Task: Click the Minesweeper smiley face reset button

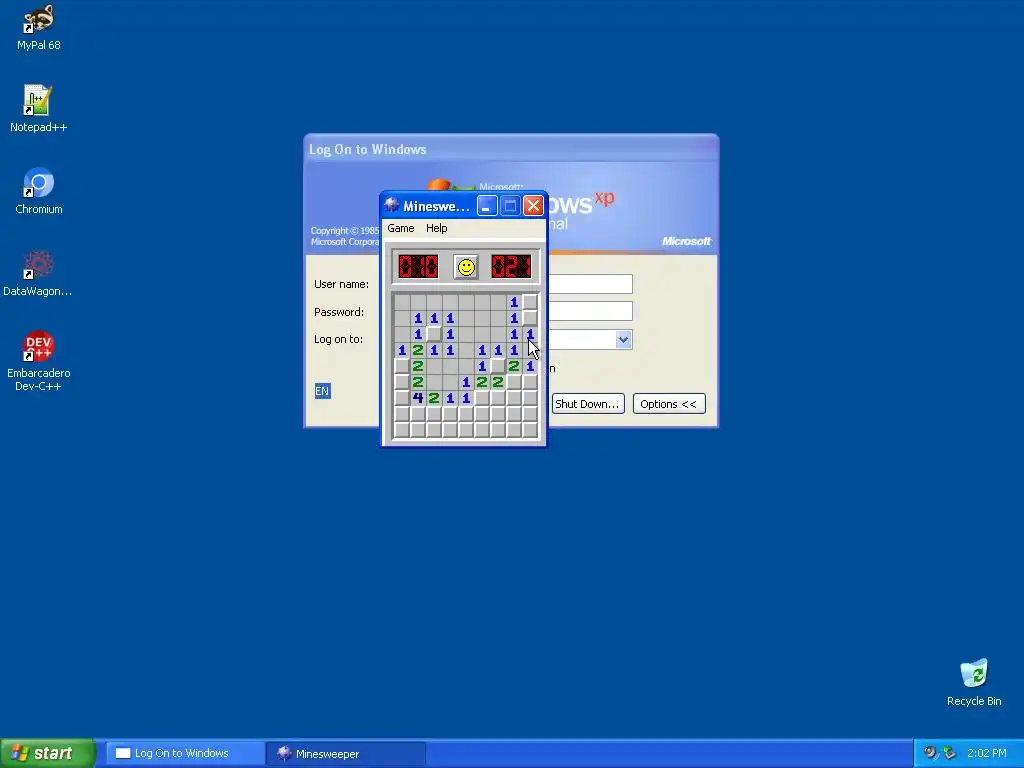Action: (x=466, y=267)
